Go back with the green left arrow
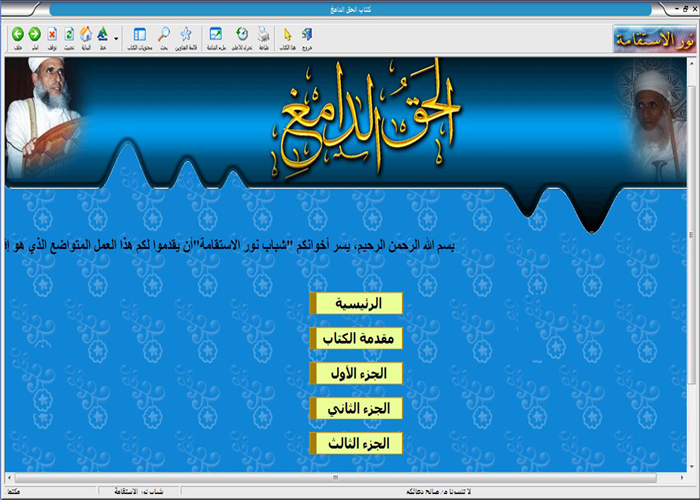Viewport: 700px width, 500px height. point(18,34)
